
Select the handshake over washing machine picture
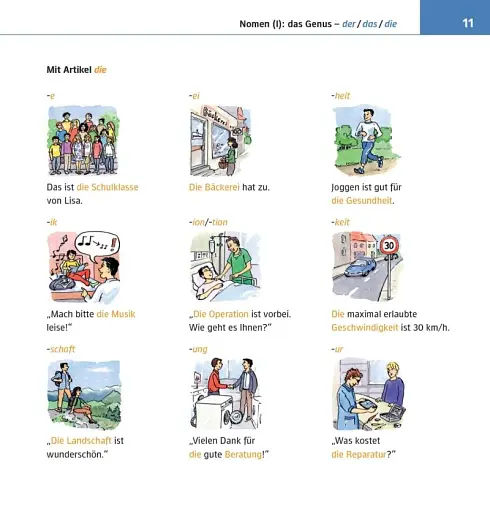click(226, 394)
